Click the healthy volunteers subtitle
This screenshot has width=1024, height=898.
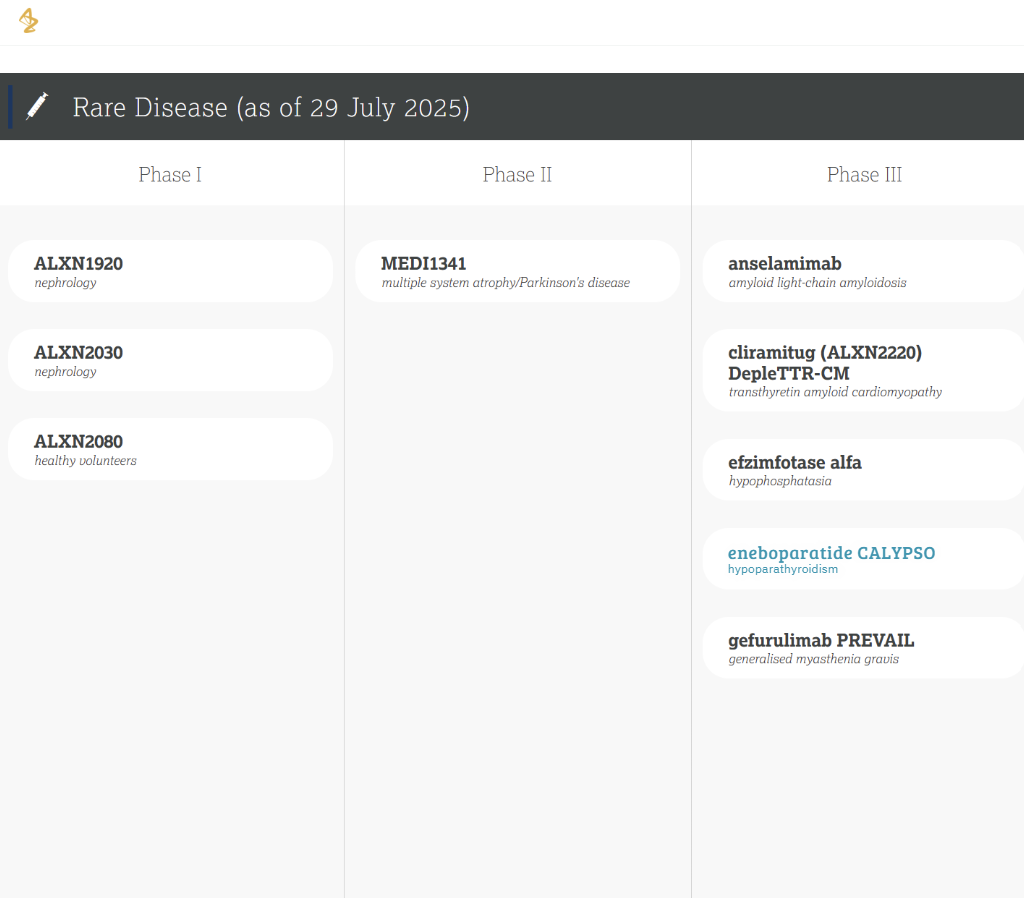point(85,461)
